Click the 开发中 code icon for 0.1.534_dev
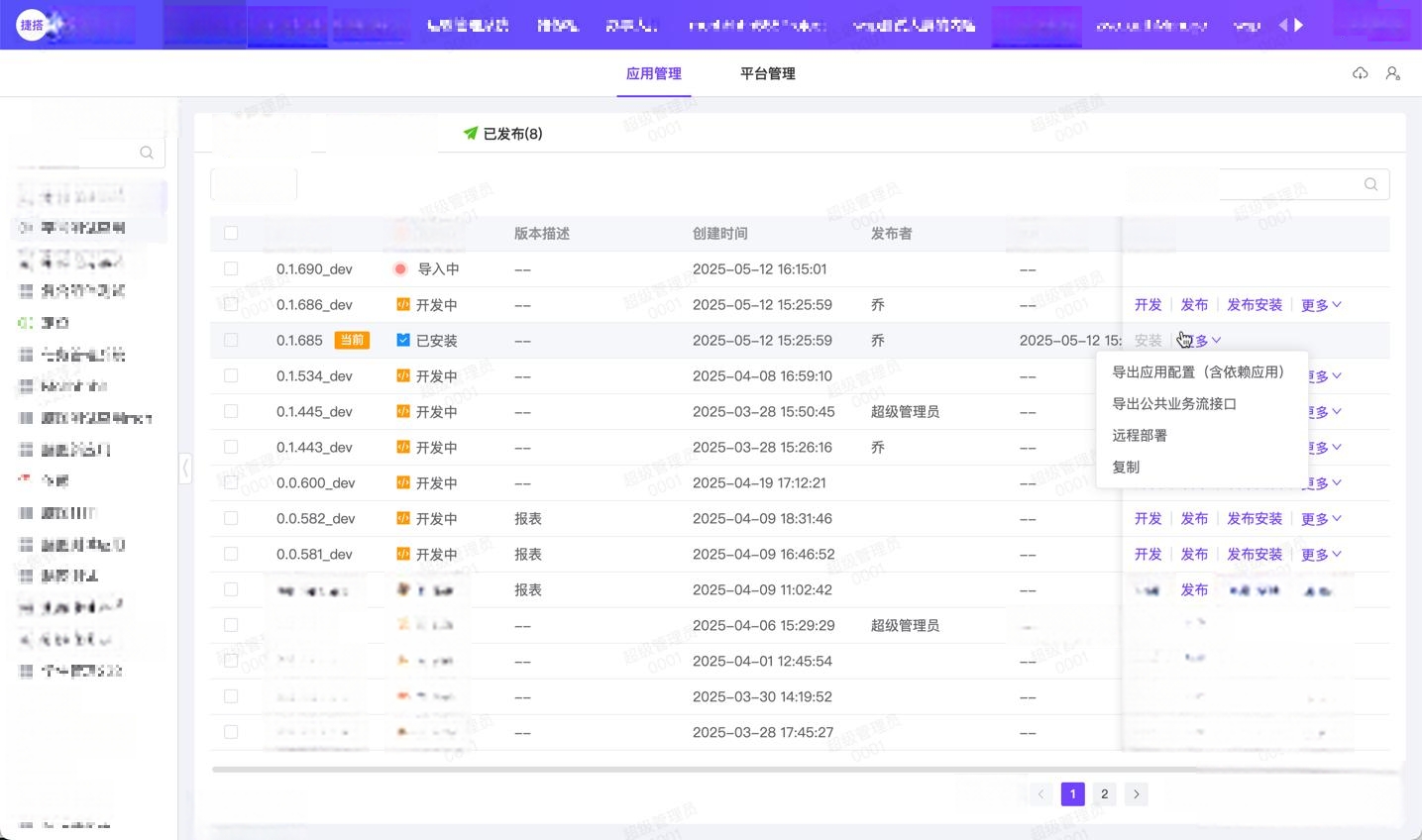1422x840 pixels. [x=403, y=375]
